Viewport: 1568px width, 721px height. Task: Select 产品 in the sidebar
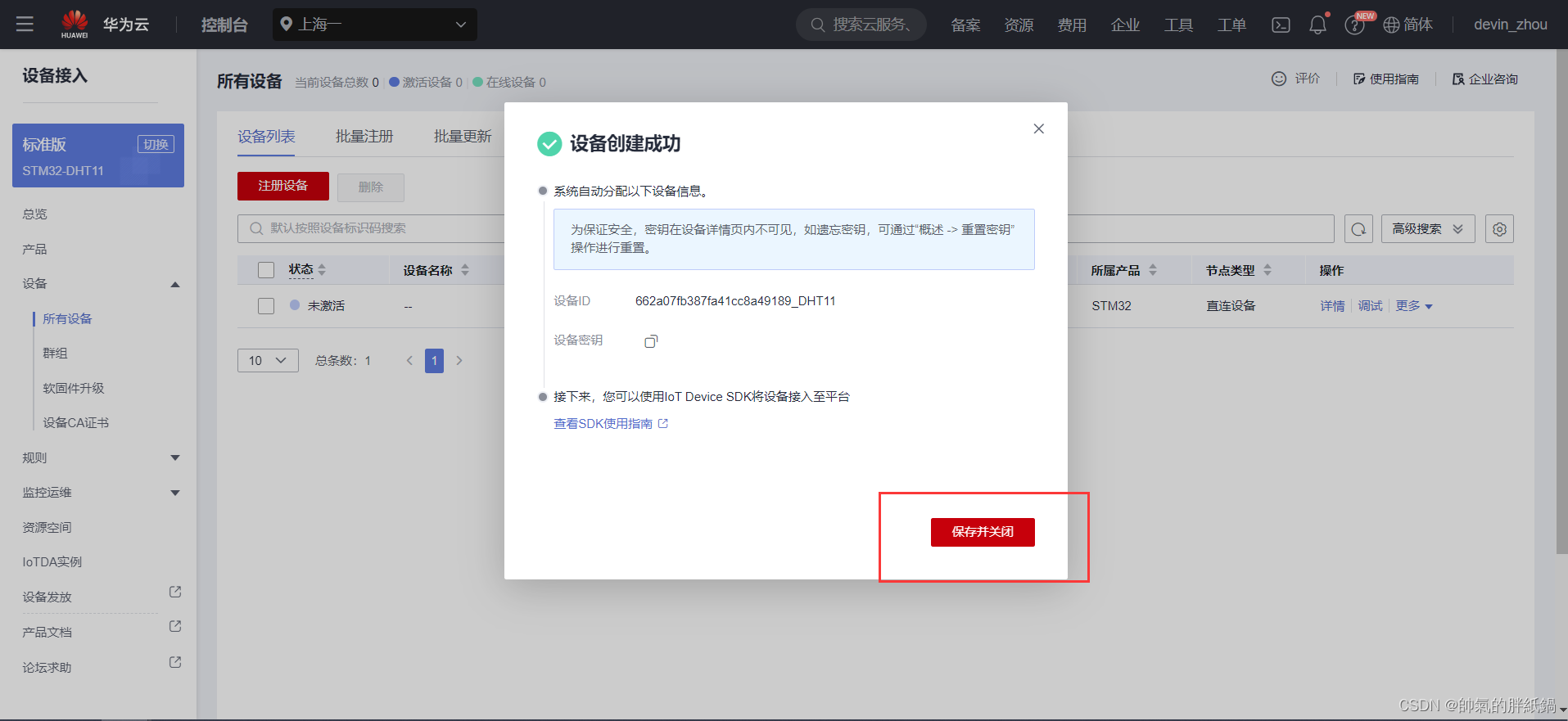click(35, 249)
